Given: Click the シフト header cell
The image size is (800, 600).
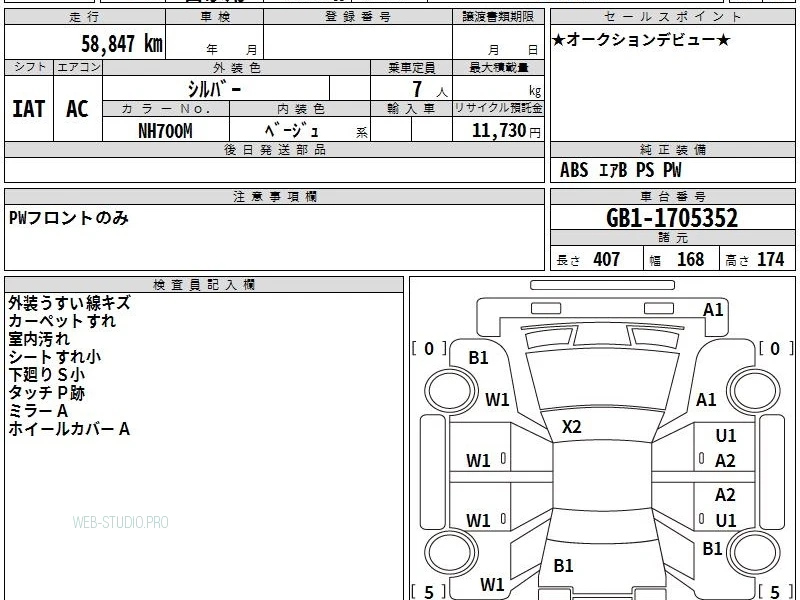Looking at the screenshot, I should [x=30, y=67].
